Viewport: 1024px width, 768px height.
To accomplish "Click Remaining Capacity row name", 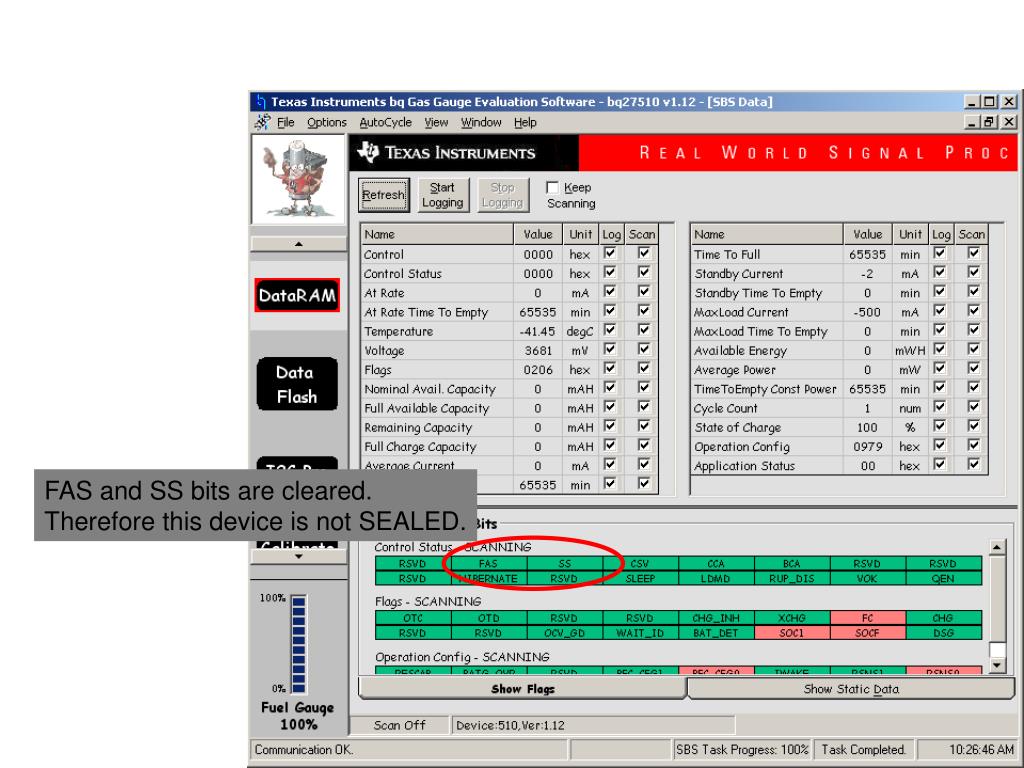I will (418, 428).
